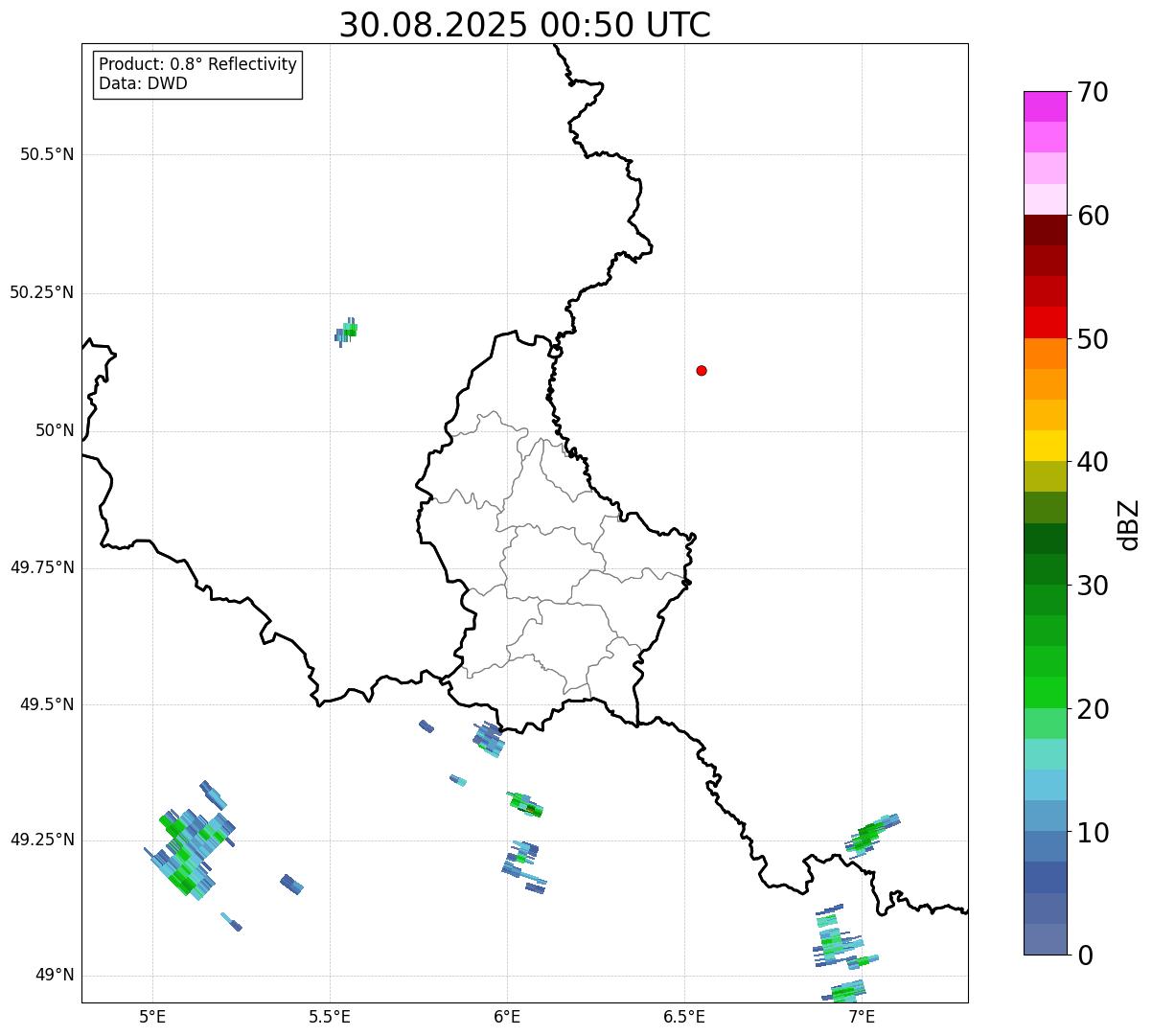This screenshot has height=1036, width=1152.
Task: Click the title "30.08.2025 00:50 UTC"
Action: pos(525,25)
